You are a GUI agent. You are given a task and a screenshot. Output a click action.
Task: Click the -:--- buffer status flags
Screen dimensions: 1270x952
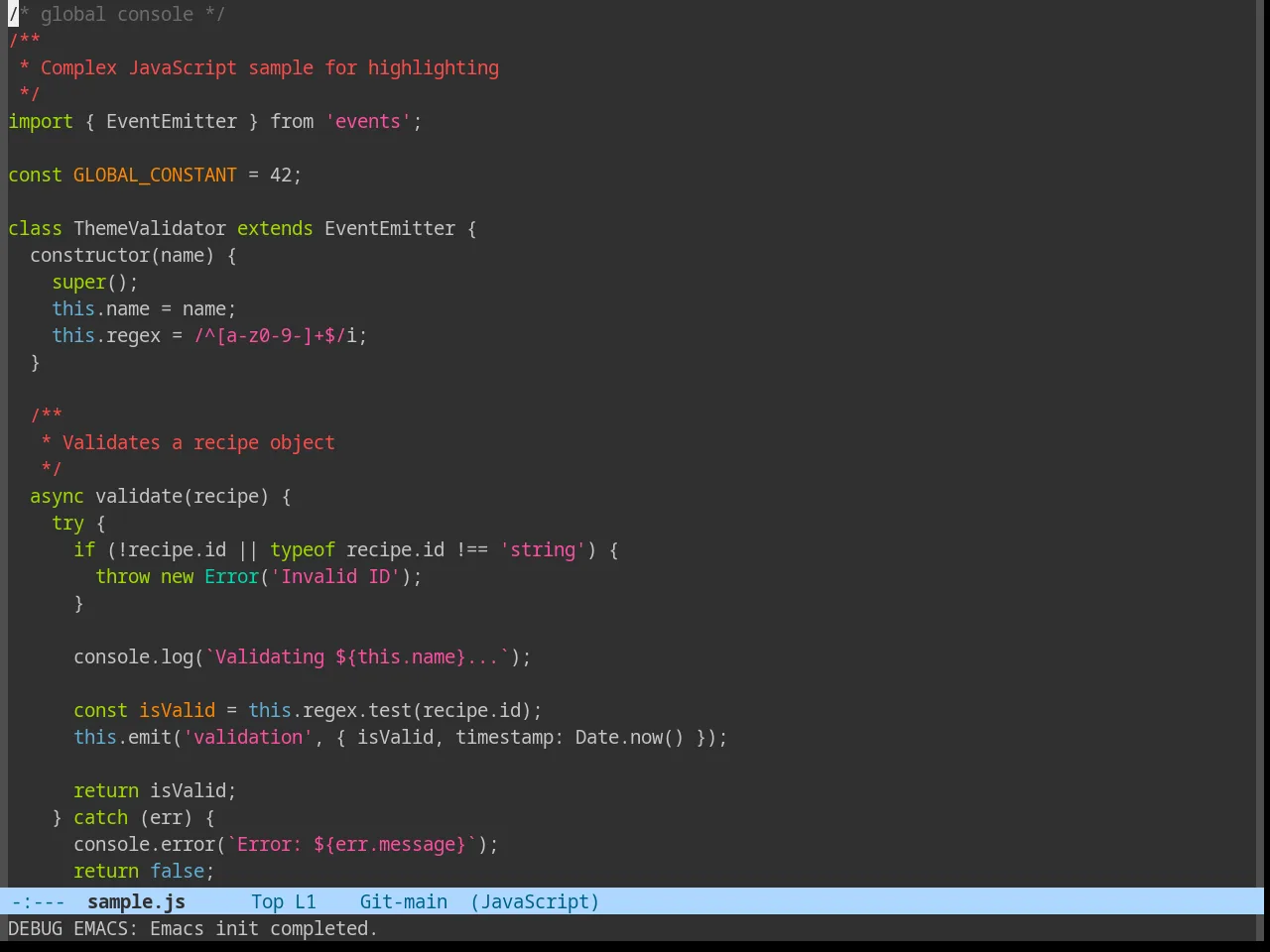38,901
